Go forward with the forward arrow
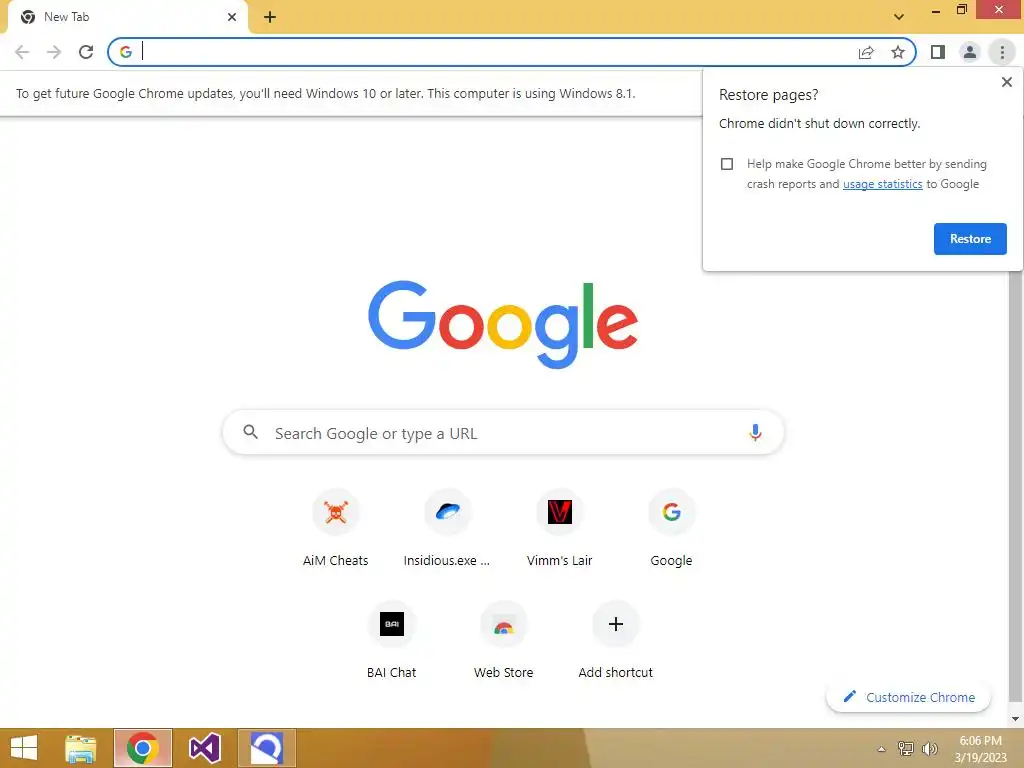1024x768 pixels. (54, 52)
